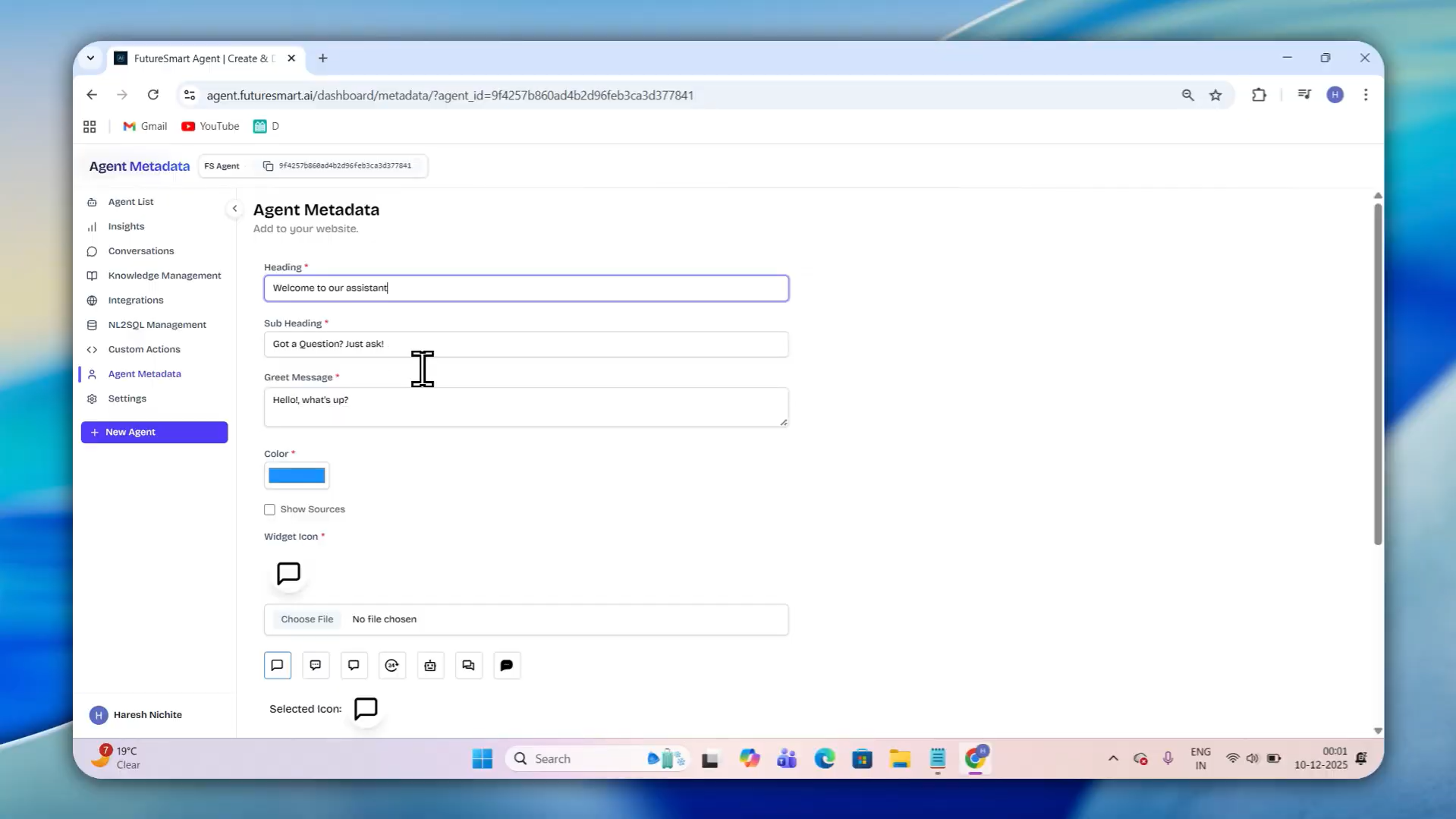Choose the 24-hour support widget icon
The height and width of the screenshot is (819, 1456).
pos(392,666)
